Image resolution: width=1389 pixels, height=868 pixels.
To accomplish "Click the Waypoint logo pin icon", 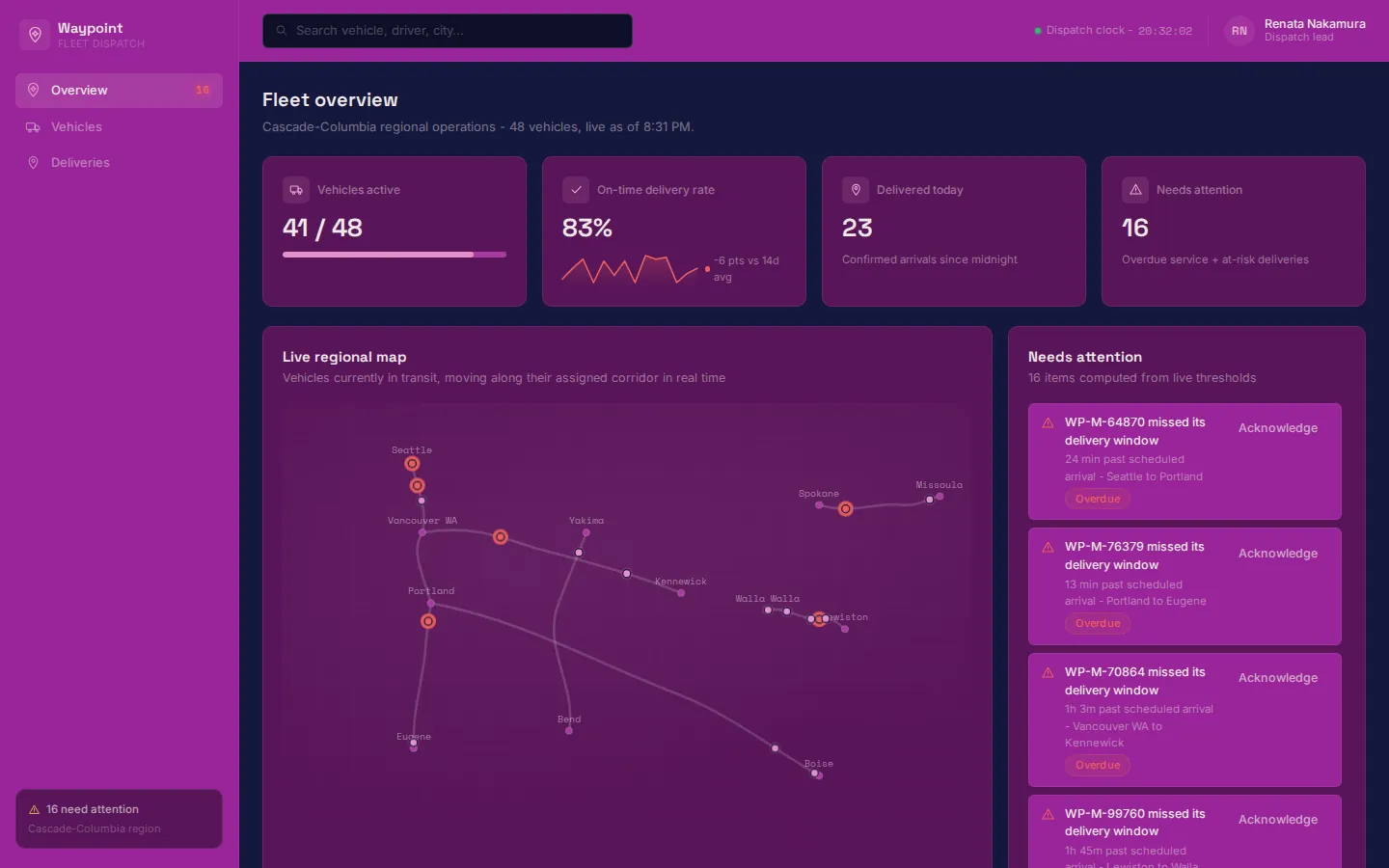I will [35, 35].
